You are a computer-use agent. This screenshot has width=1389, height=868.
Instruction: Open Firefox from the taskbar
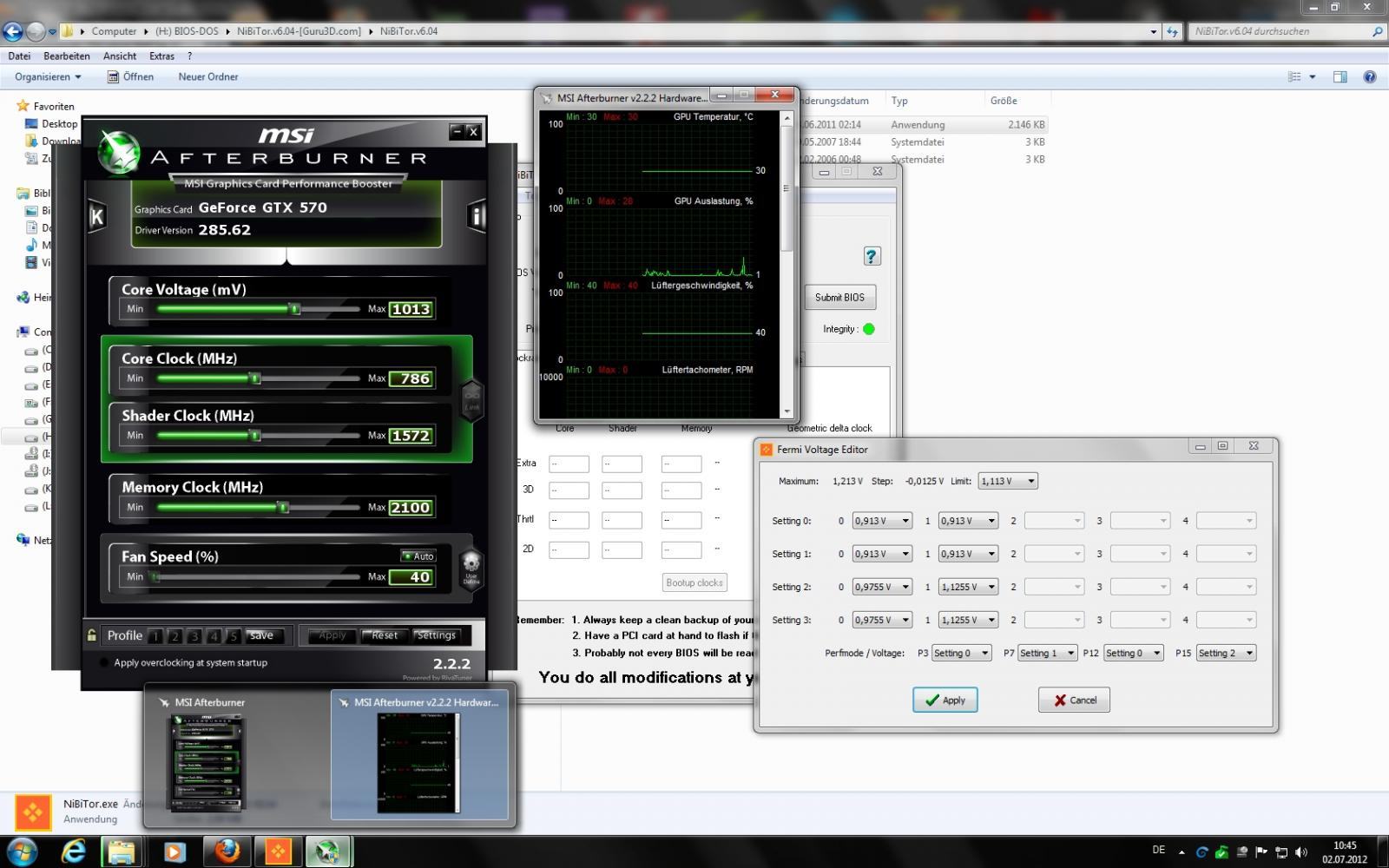click(x=227, y=852)
